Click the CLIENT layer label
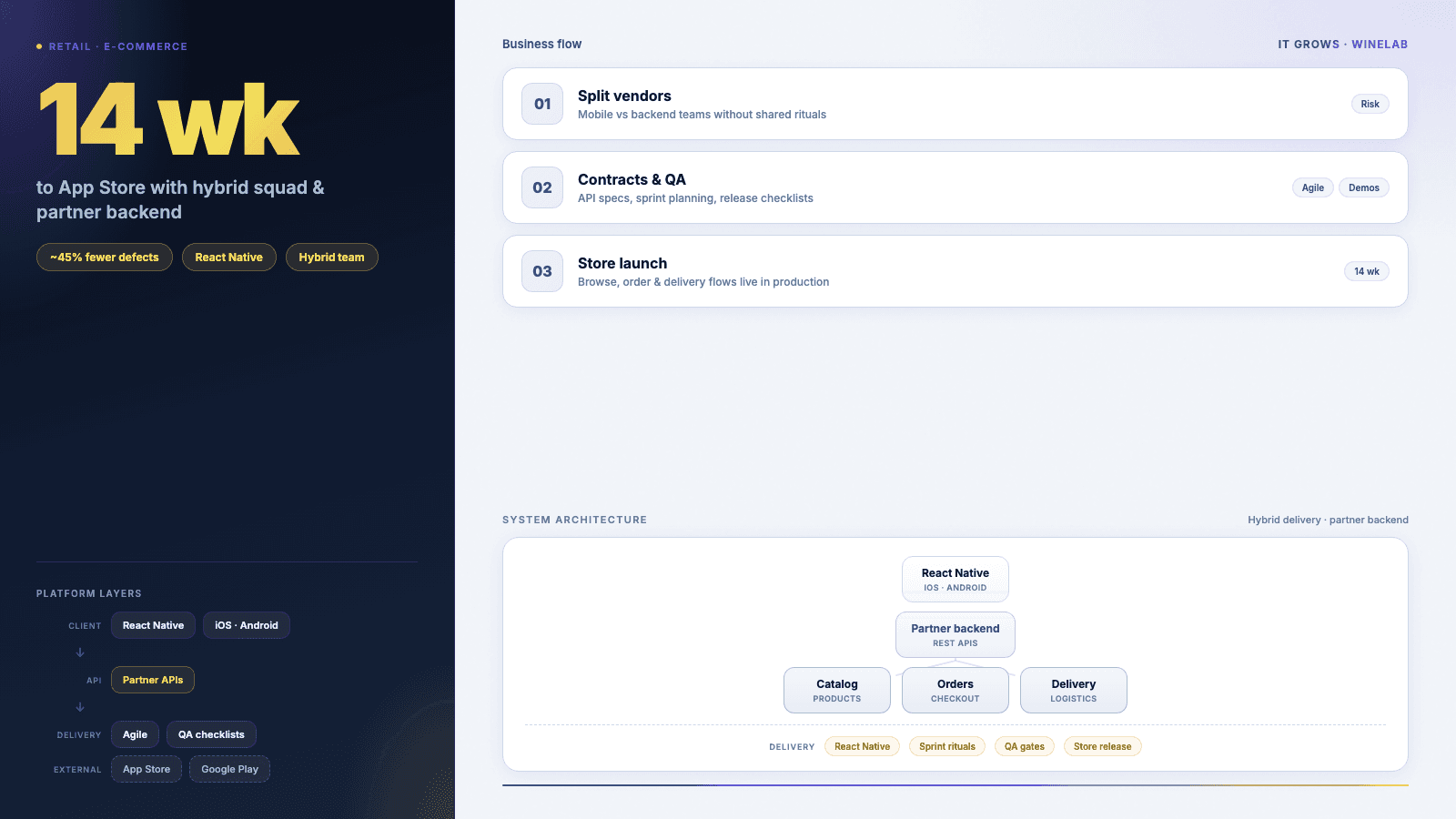The height and width of the screenshot is (819, 1456). 85,626
